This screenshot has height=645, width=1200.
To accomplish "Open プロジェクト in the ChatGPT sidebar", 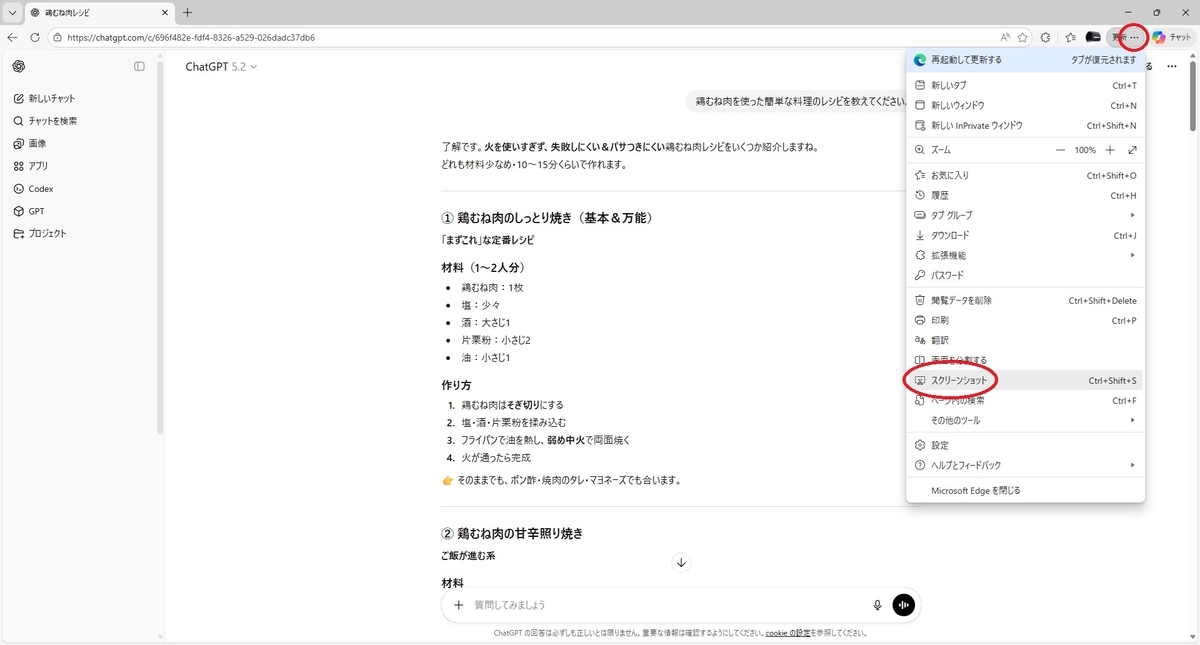I will tap(49, 233).
